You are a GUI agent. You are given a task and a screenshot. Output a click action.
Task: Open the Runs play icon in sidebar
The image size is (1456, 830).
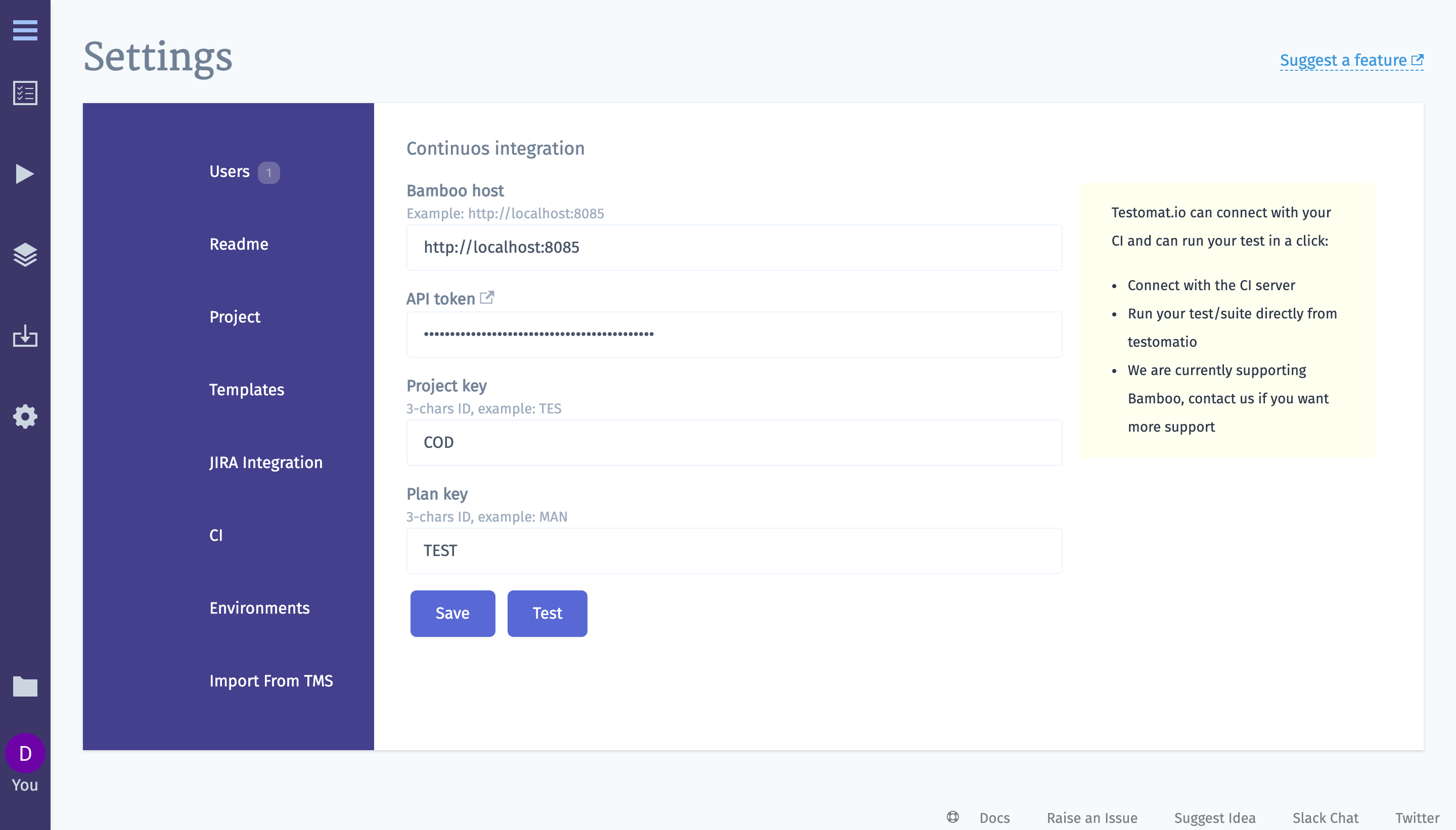pyautogui.click(x=25, y=174)
